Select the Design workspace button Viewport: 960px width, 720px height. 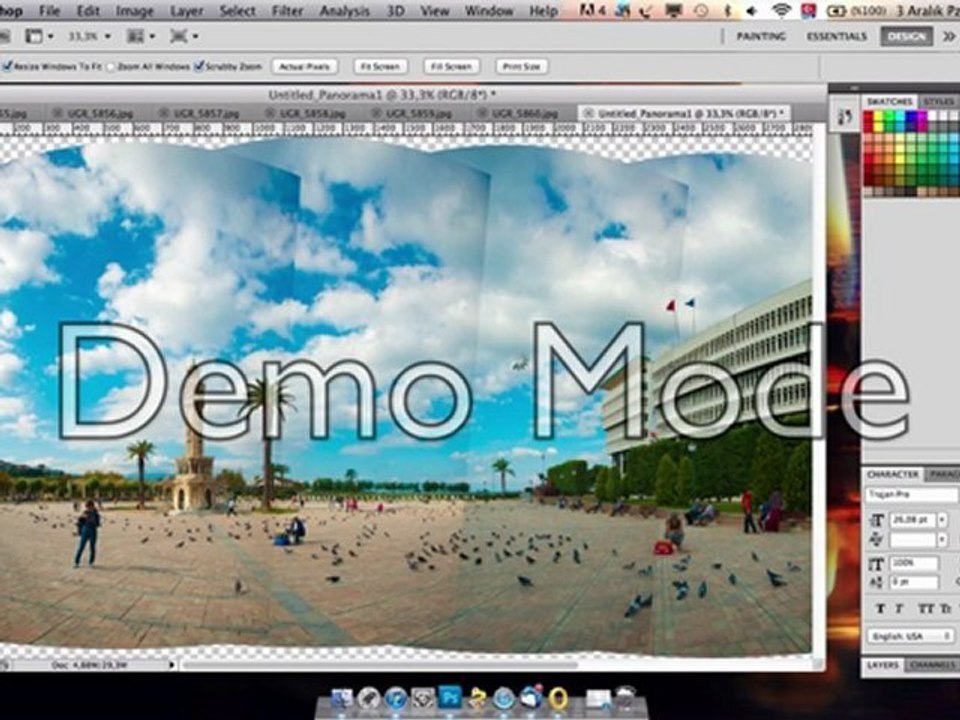point(907,36)
